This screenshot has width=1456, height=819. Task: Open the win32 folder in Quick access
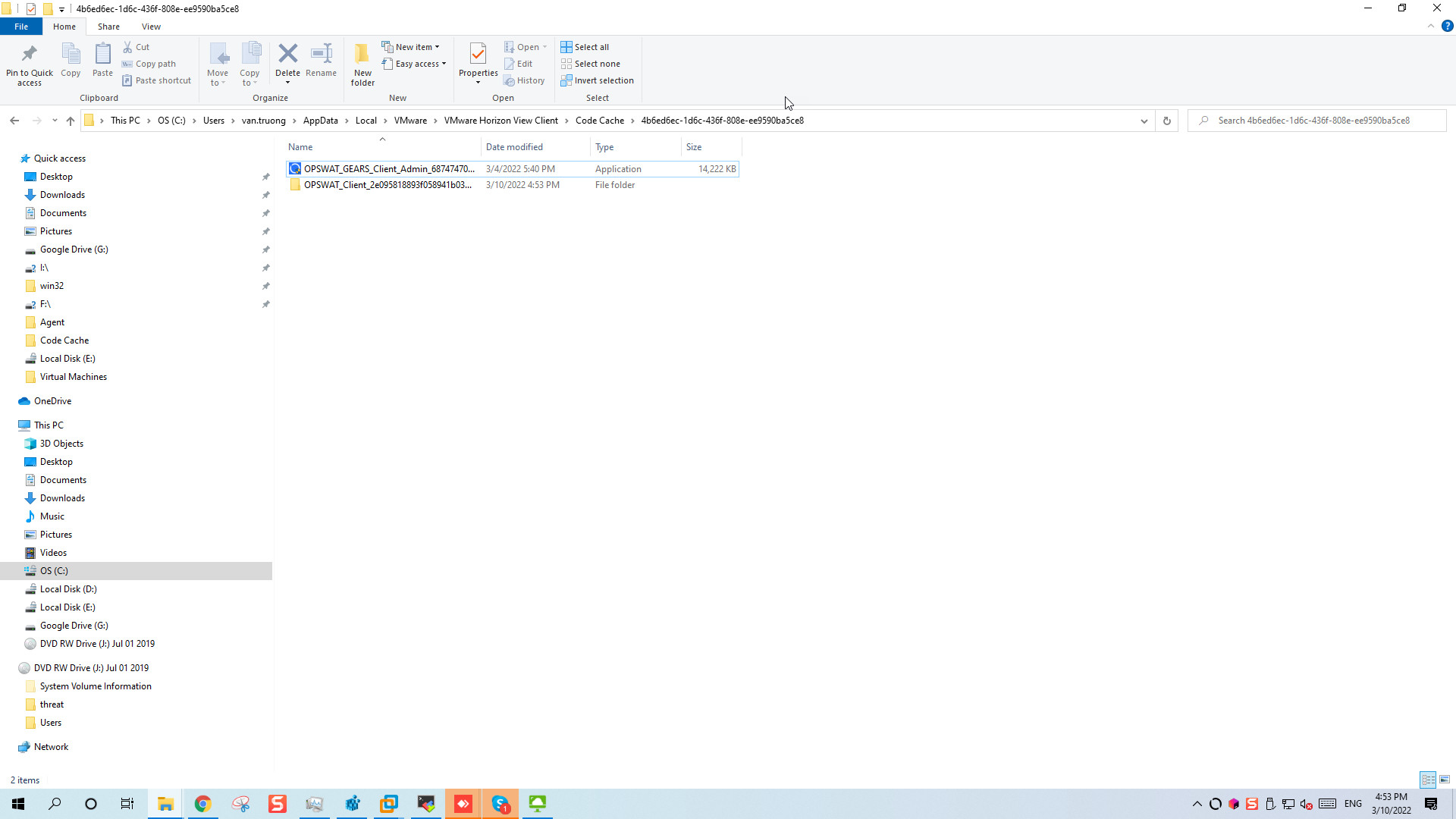[52, 286]
